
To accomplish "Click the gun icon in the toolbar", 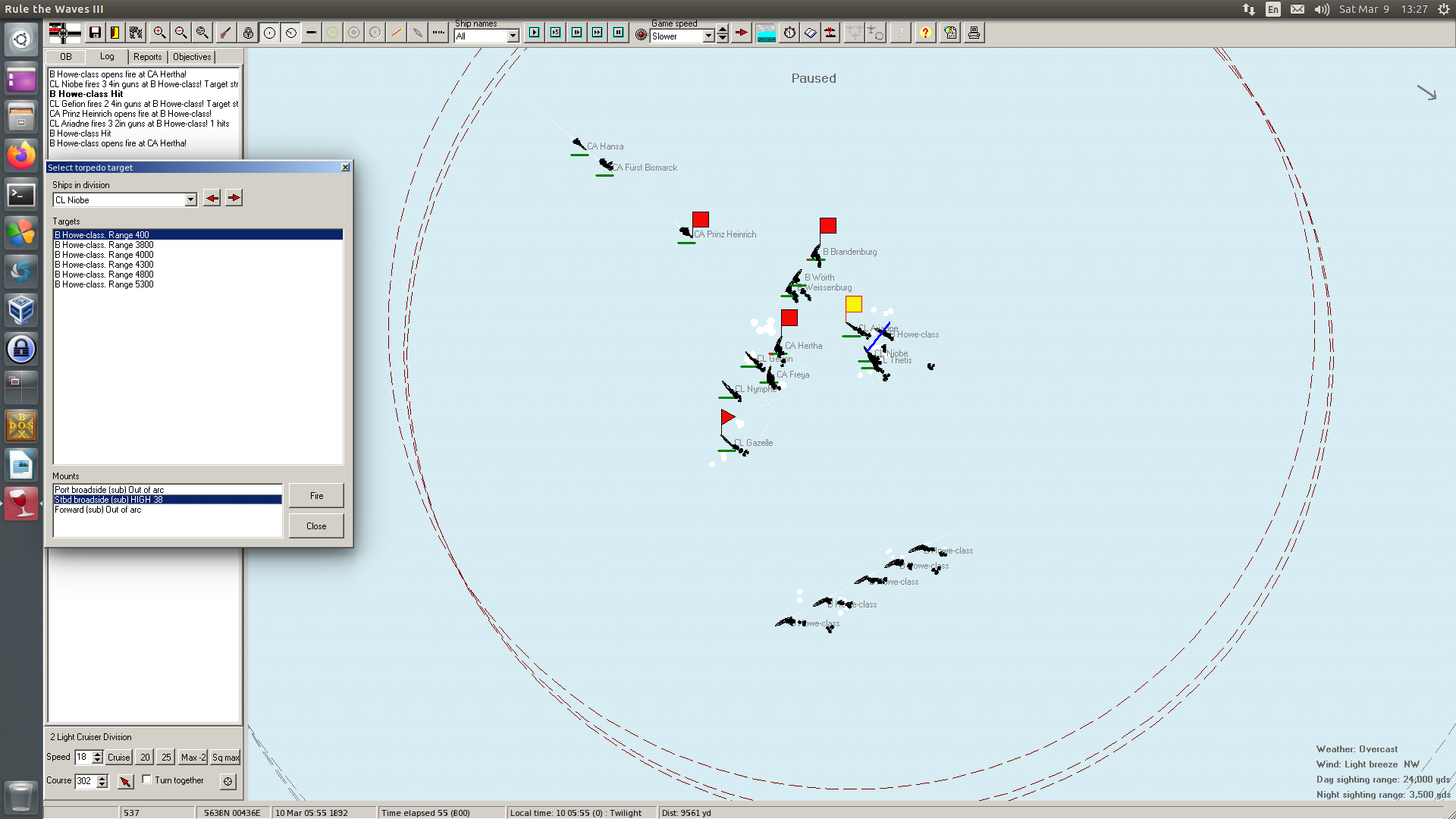I will point(225,33).
